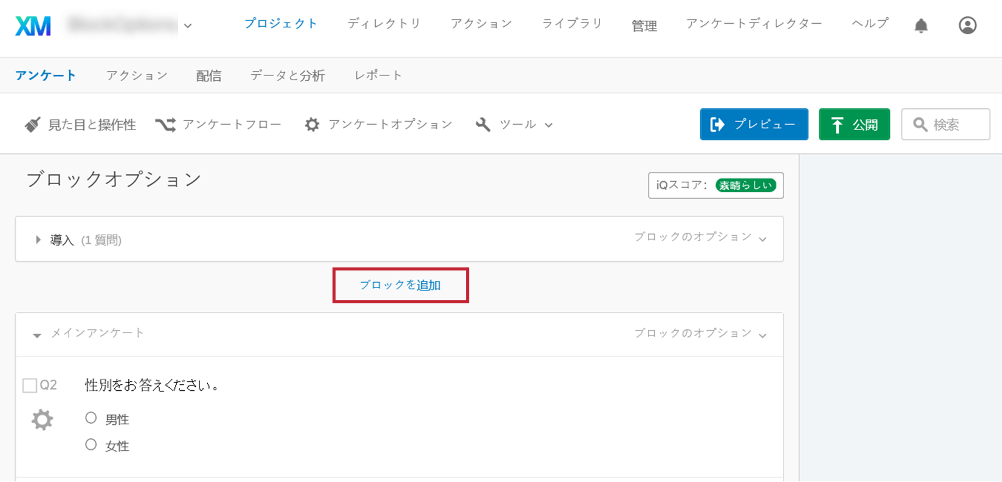The image size is (1002, 482).
Task: Click into the 検索 search field
Action: click(945, 124)
